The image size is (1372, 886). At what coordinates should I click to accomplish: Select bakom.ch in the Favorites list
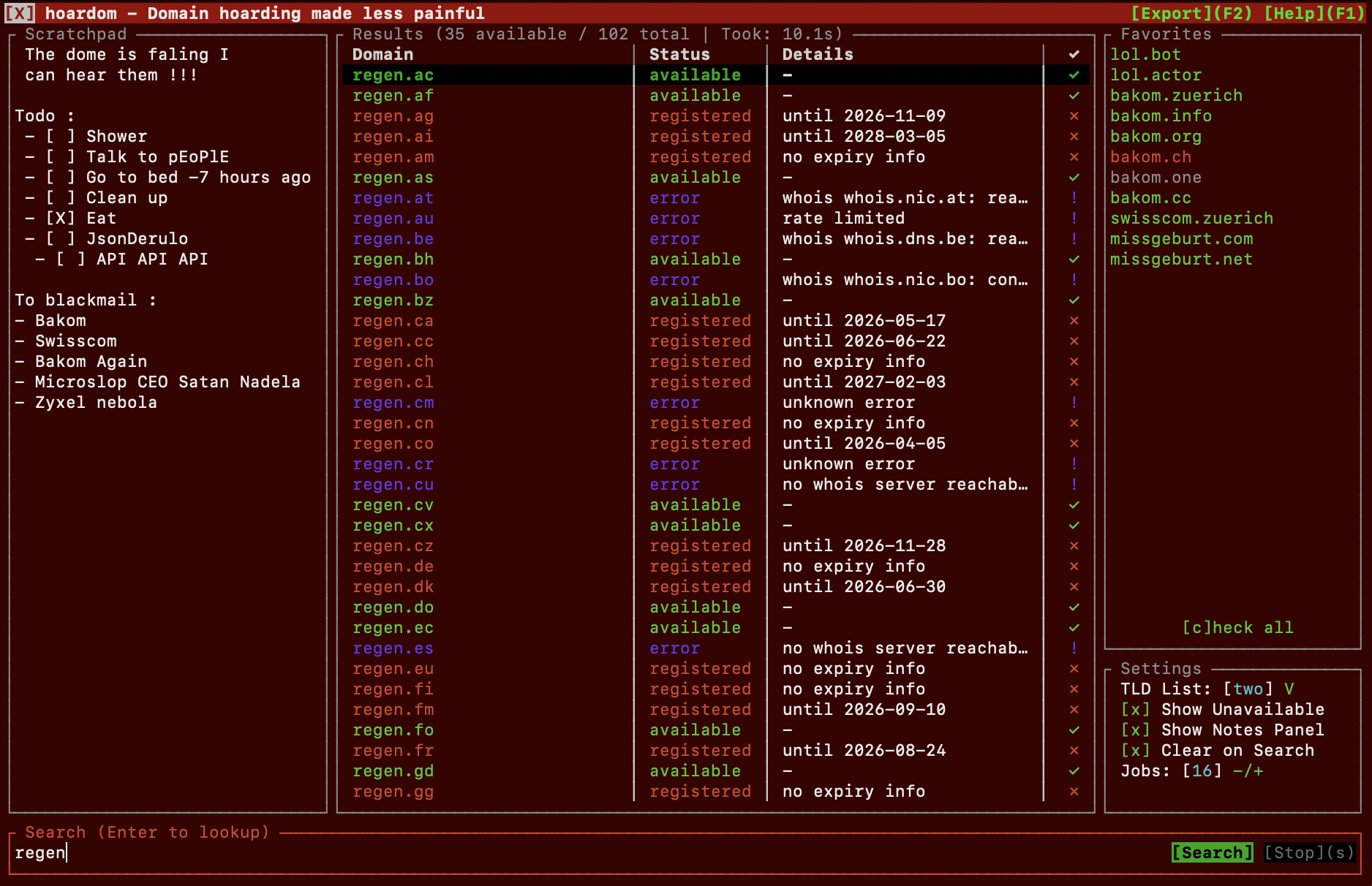tap(1150, 157)
